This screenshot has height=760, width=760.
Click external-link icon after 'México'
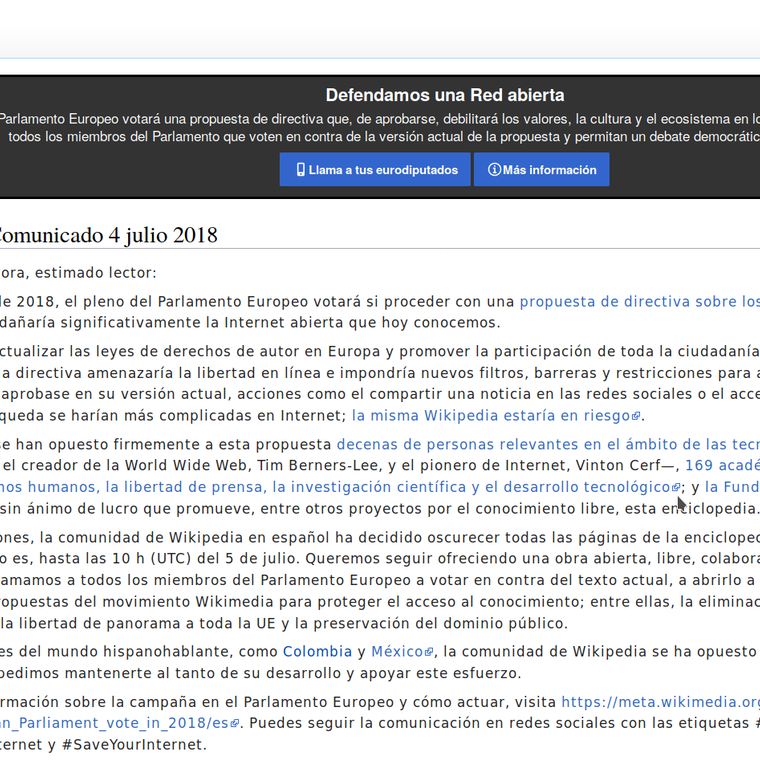pos(428,652)
